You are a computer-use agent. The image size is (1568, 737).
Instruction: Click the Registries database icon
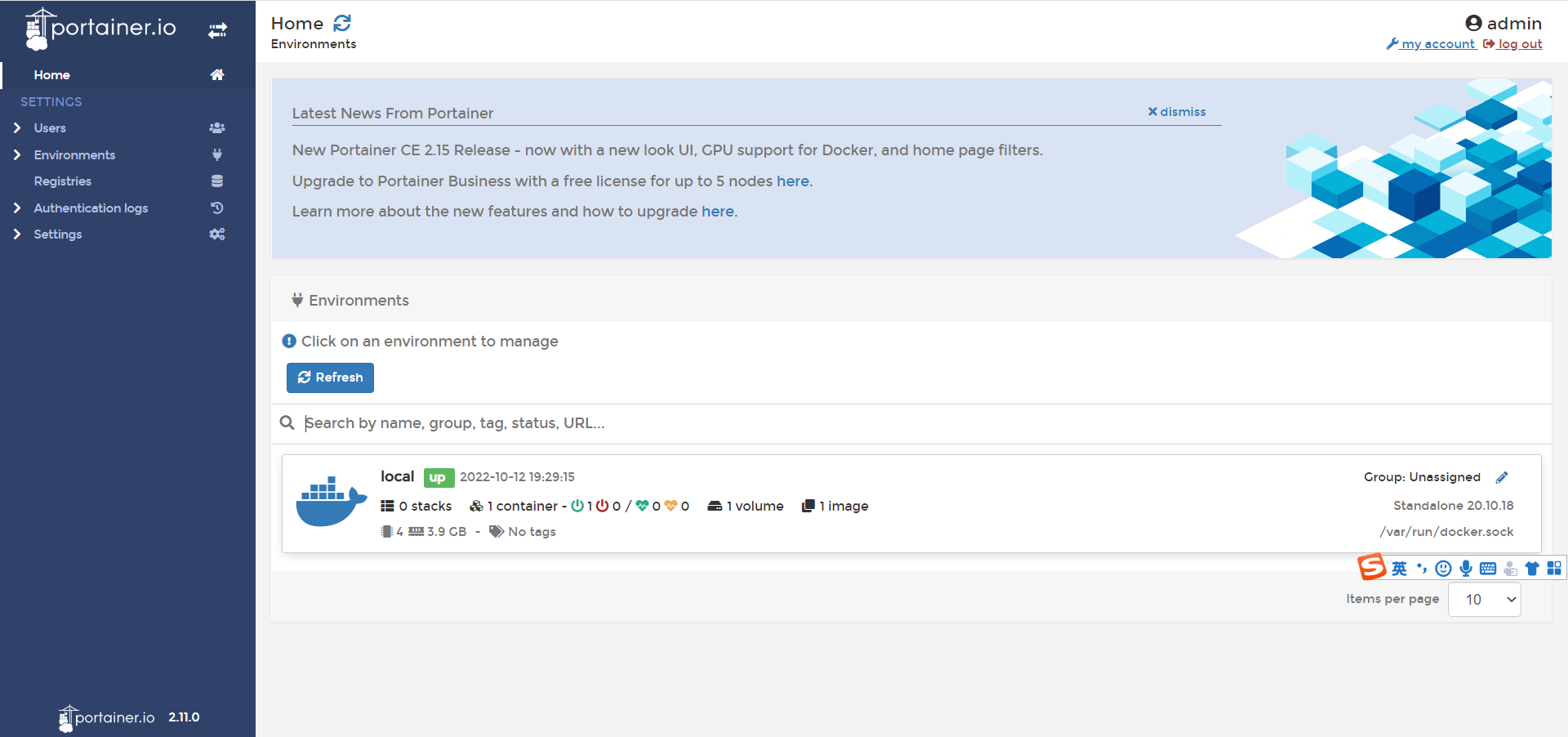(x=217, y=181)
